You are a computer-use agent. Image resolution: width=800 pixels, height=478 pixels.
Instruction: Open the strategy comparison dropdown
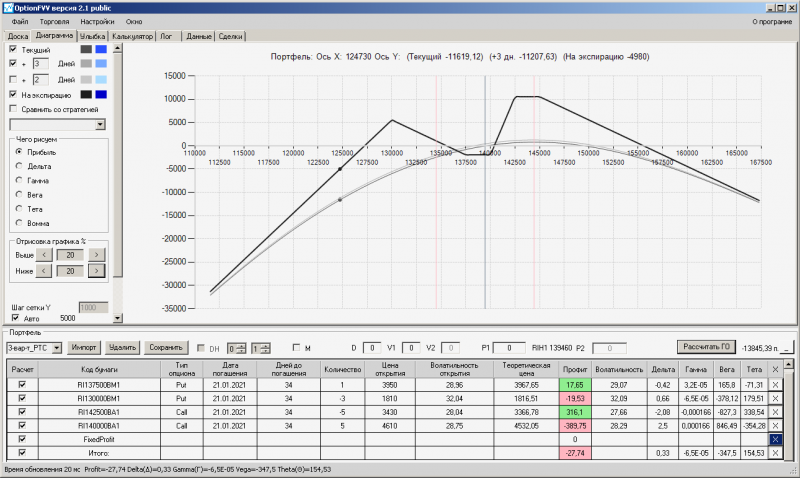coord(100,124)
